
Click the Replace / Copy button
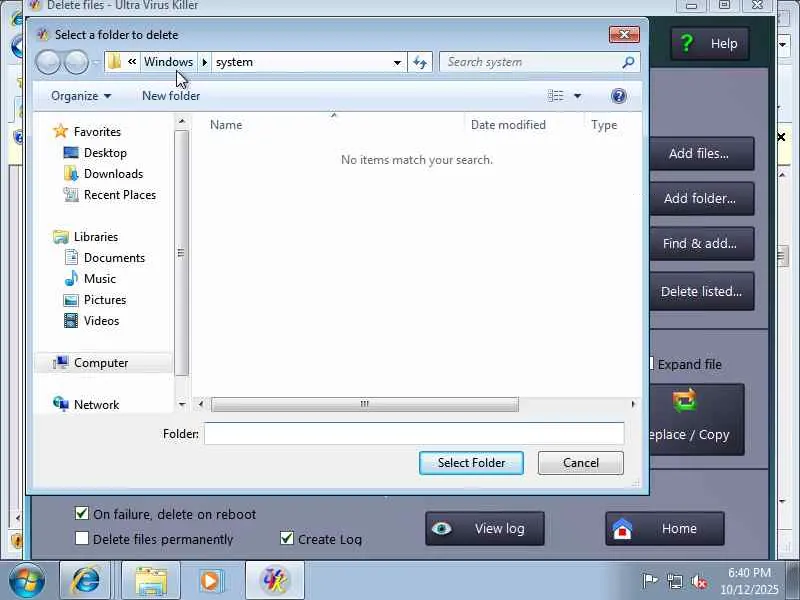click(x=697, y=420)
